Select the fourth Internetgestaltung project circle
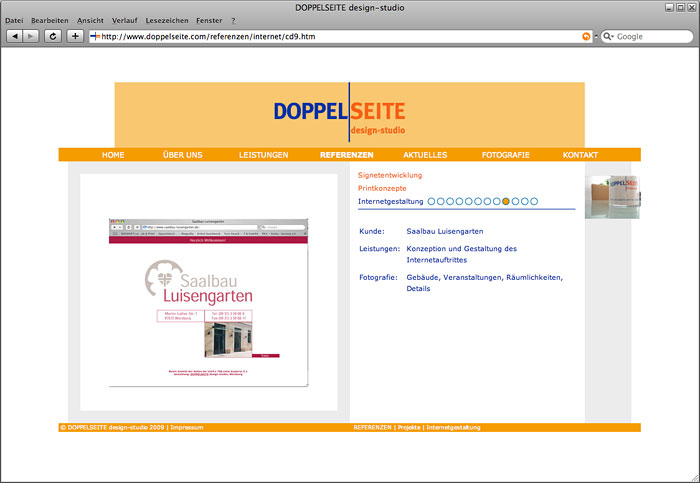700x483 pixels. point(459,201)
